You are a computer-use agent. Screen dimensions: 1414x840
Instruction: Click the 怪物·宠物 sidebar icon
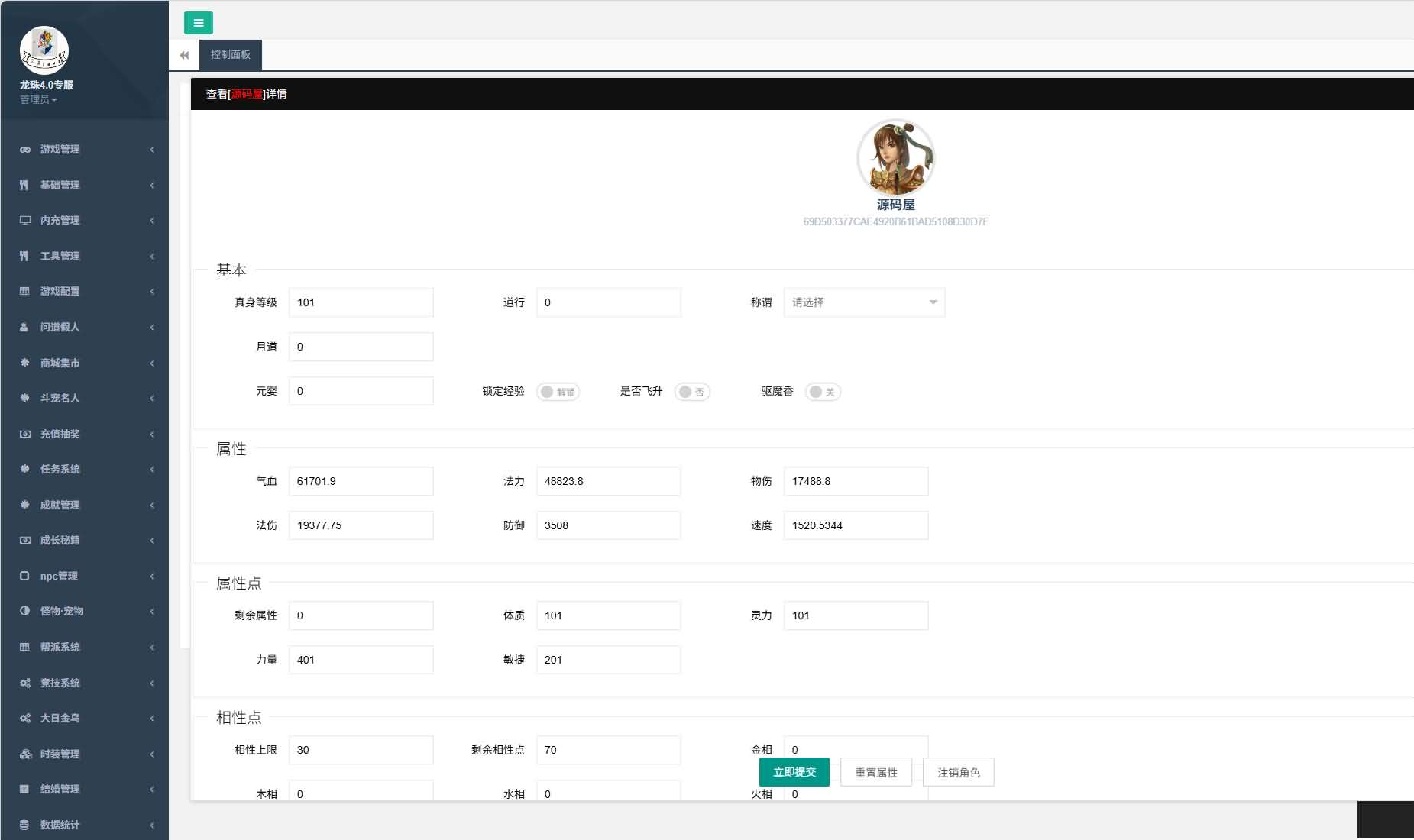24,611
